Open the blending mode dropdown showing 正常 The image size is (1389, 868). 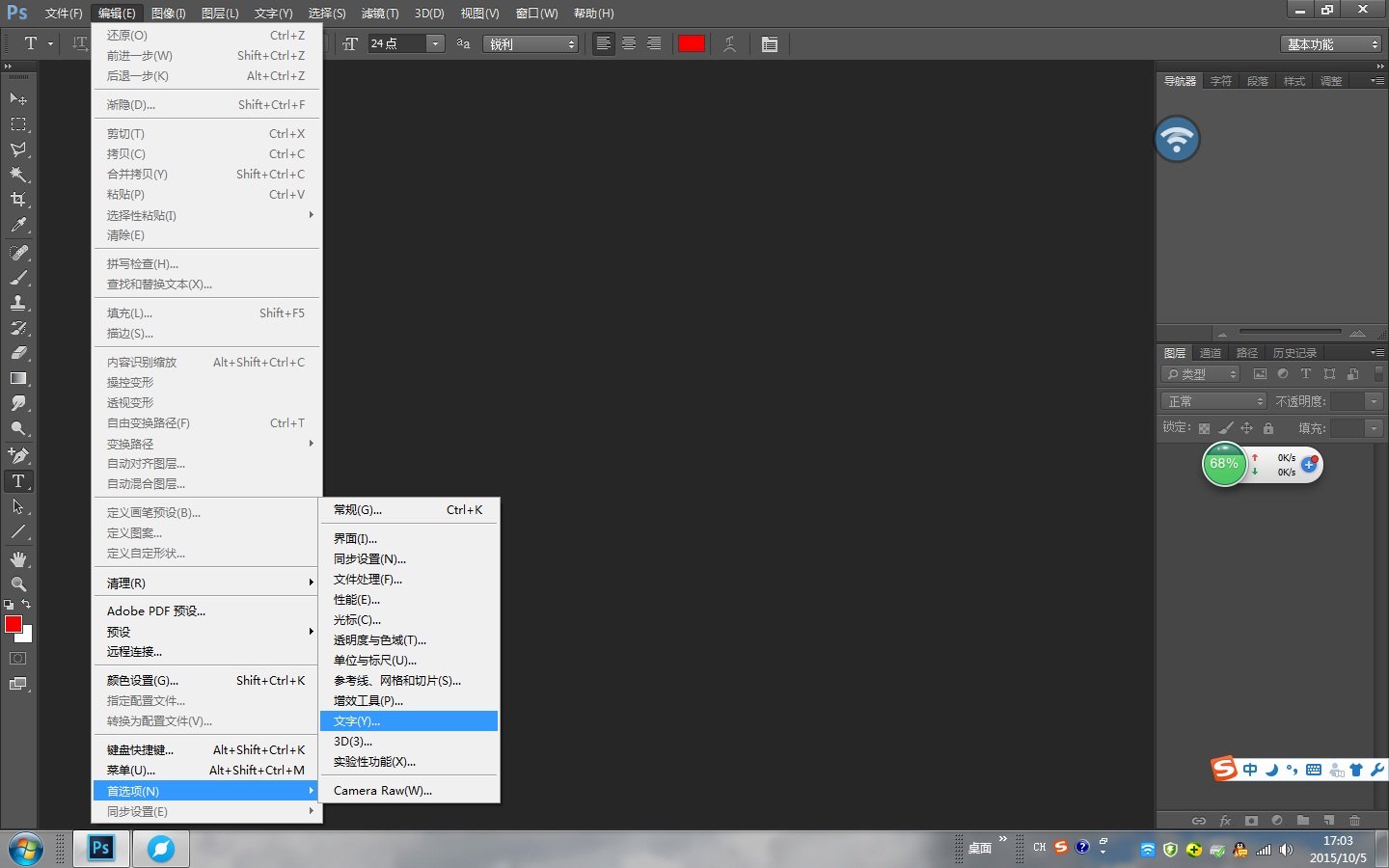1212,400
